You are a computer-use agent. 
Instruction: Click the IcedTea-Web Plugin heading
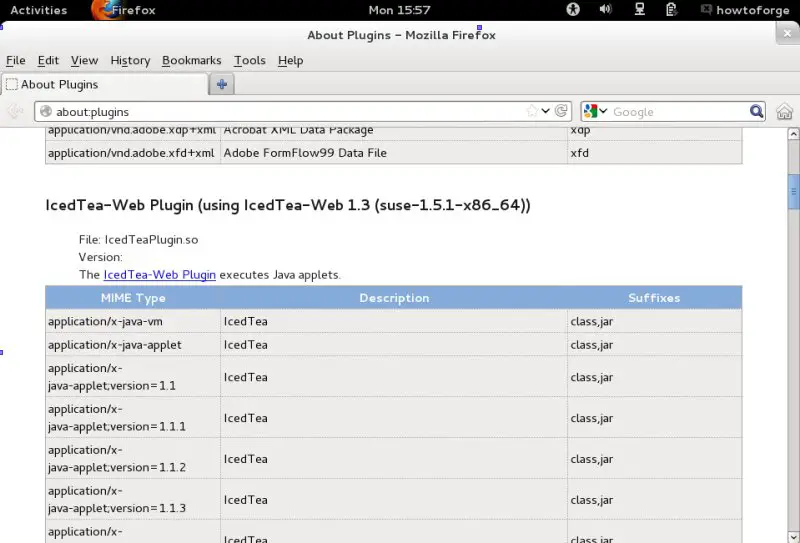point(288,205)
